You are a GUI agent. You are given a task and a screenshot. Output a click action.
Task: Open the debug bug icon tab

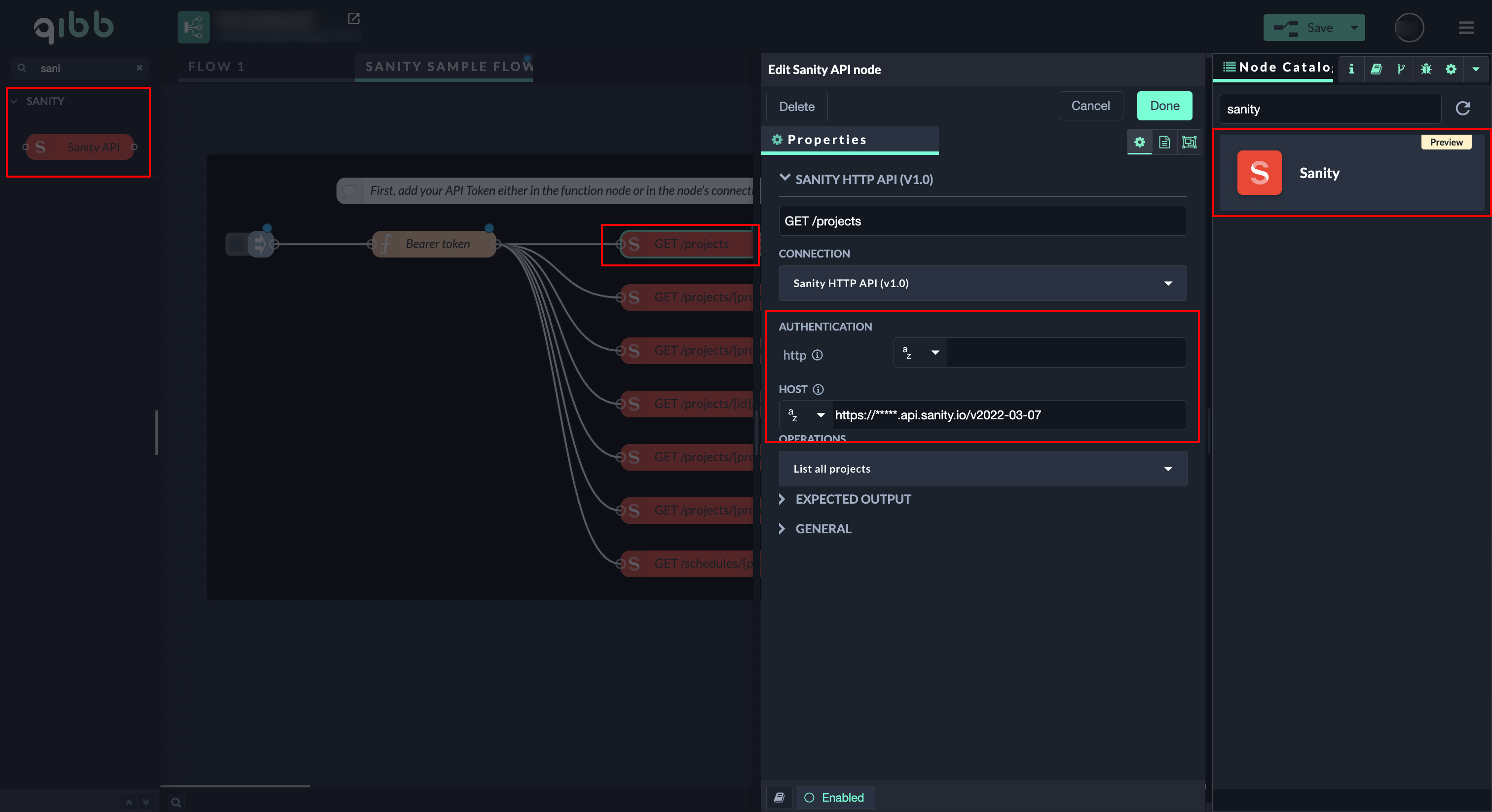(1425, 69)
